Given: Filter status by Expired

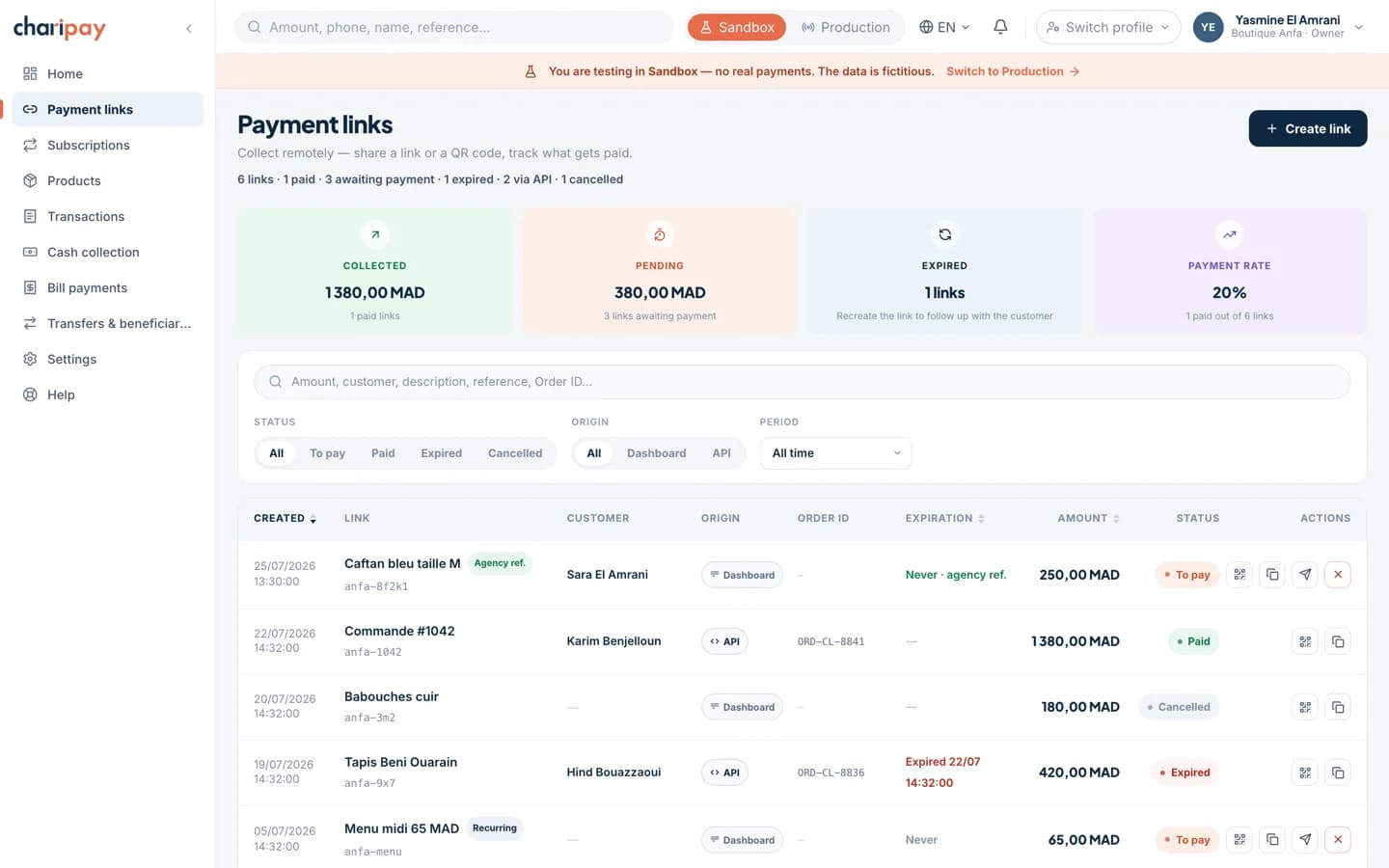Looking at the screenshot, I should 441,453.
